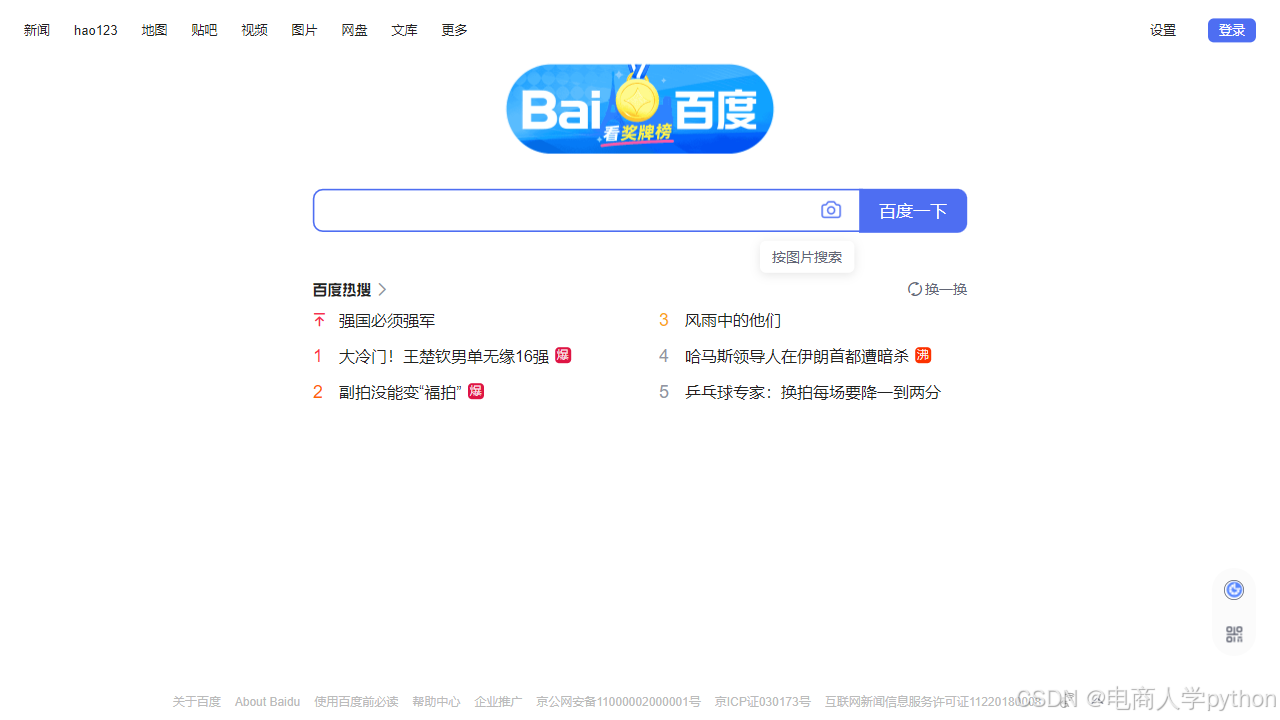
Task: Click footer 互联网新闻信息服务许可证 link
Action: [x=934, y=702]
